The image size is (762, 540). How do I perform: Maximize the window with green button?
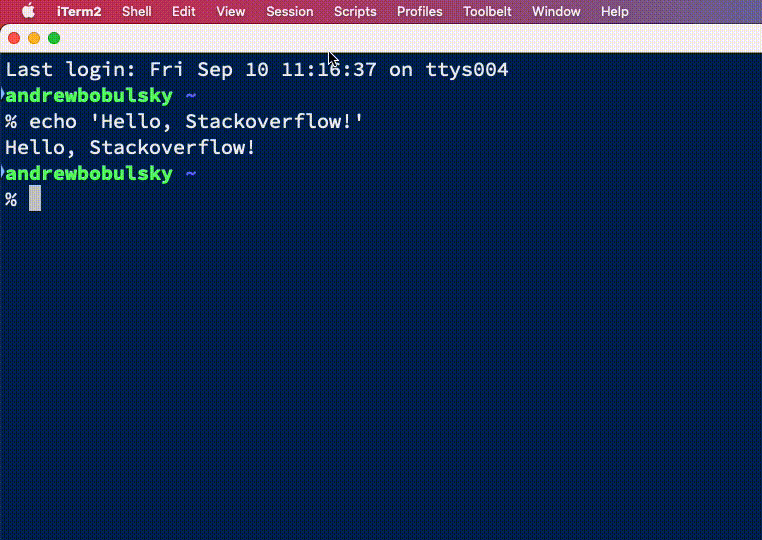54,38
